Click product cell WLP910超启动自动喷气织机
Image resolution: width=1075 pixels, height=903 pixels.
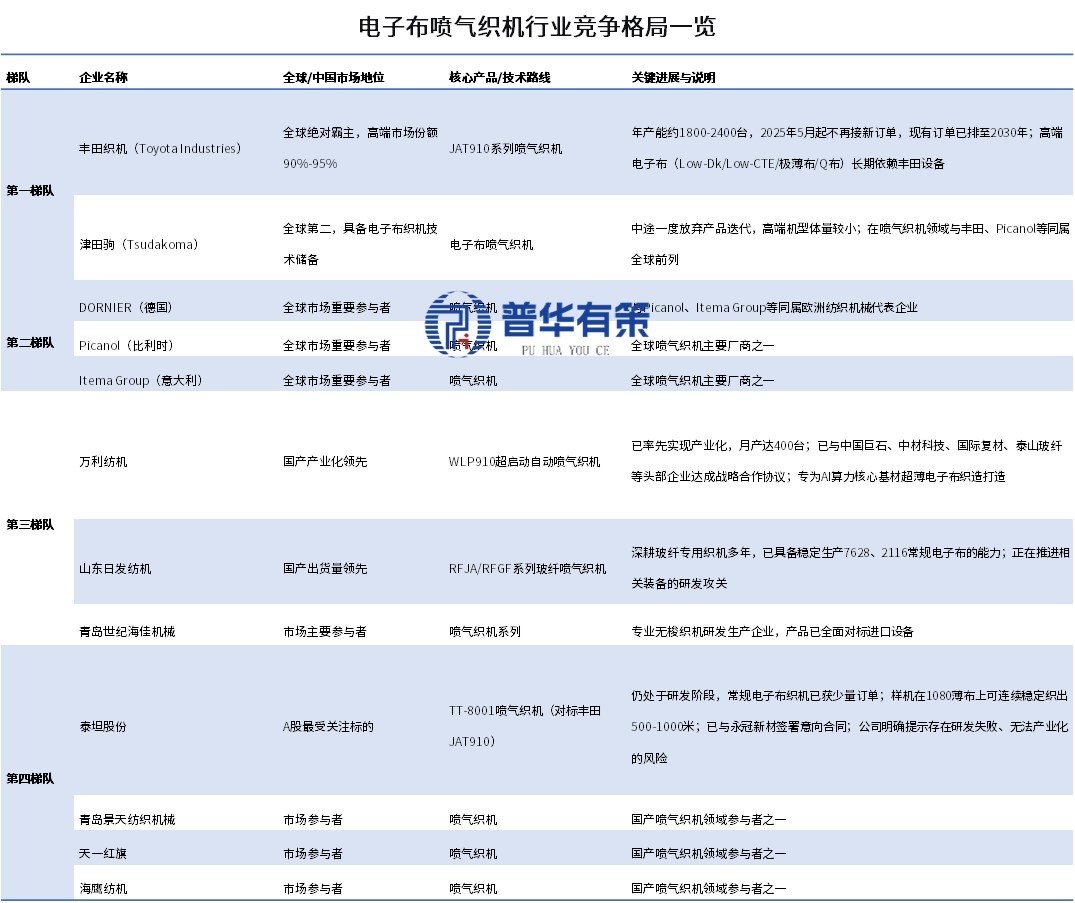pos(524,462)
